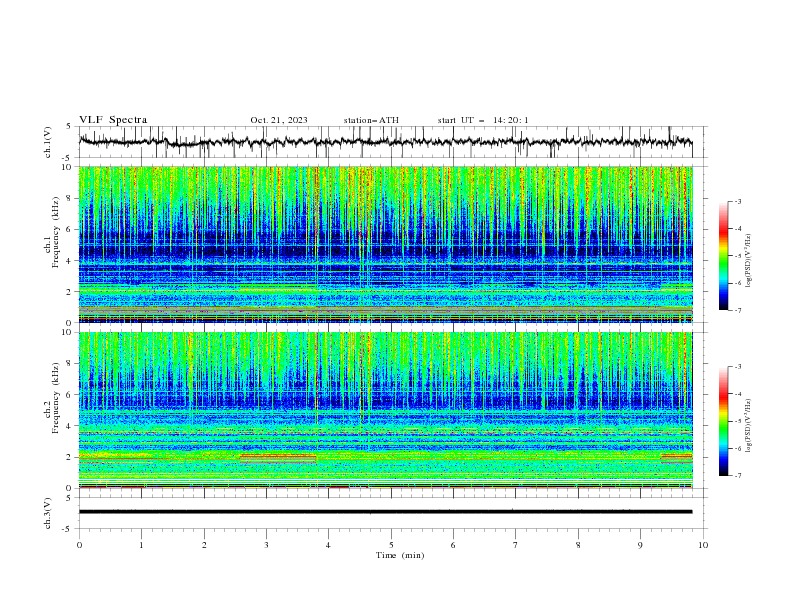792x612 pixels.
Task: Click the ch.1 frequency spectrogram panel
Action: tap(385, 244)
